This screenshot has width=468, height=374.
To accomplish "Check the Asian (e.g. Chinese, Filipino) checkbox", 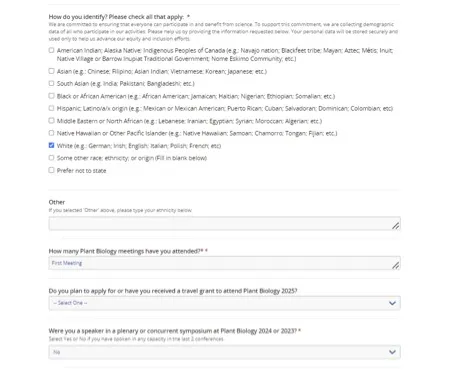I will click(x=51, y=71).
